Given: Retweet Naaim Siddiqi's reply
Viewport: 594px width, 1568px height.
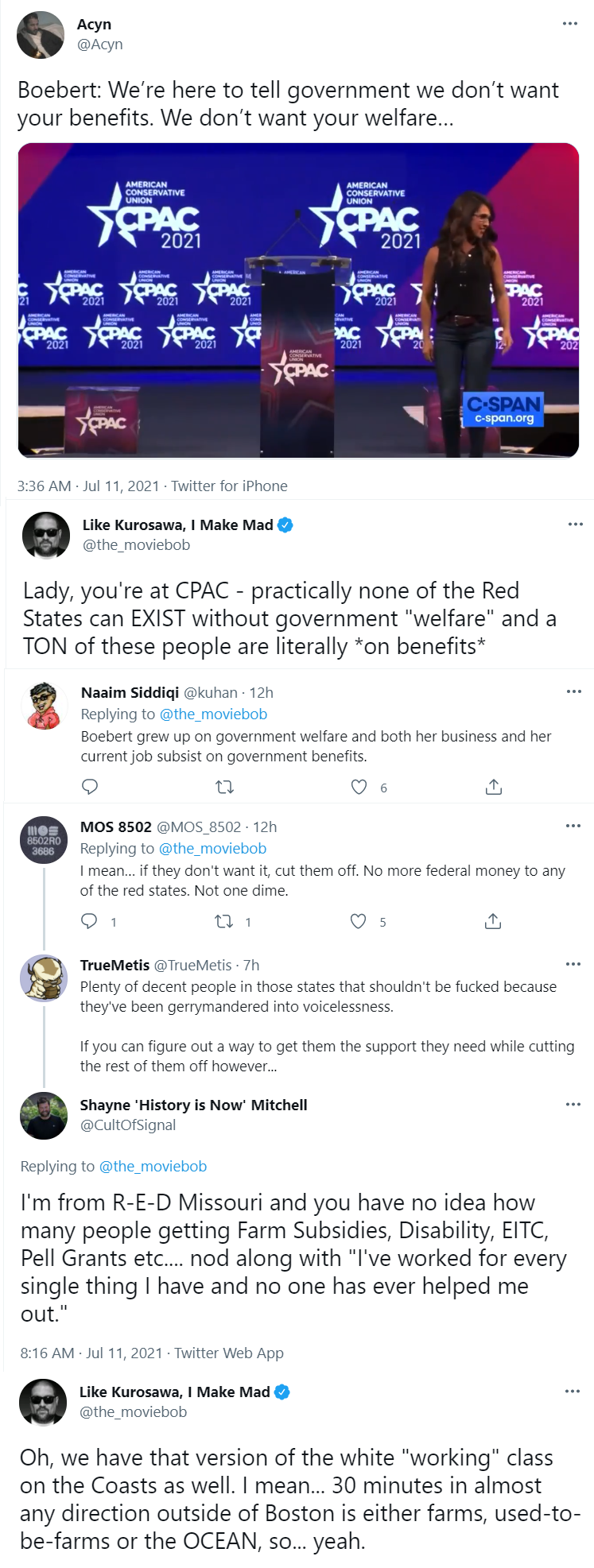Looking at the screenshot, I should (225, 787).
